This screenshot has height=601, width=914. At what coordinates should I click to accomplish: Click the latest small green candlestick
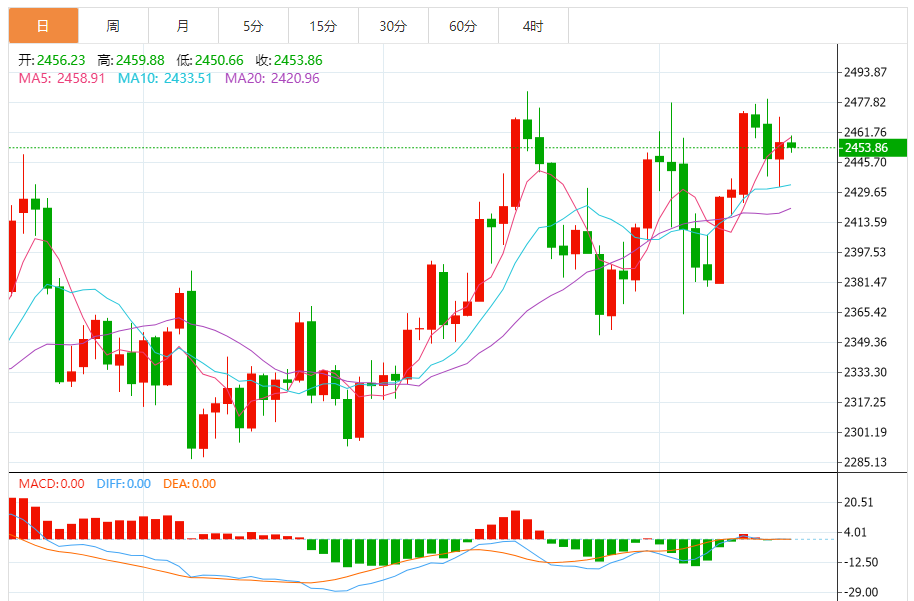tap(791, 145)
